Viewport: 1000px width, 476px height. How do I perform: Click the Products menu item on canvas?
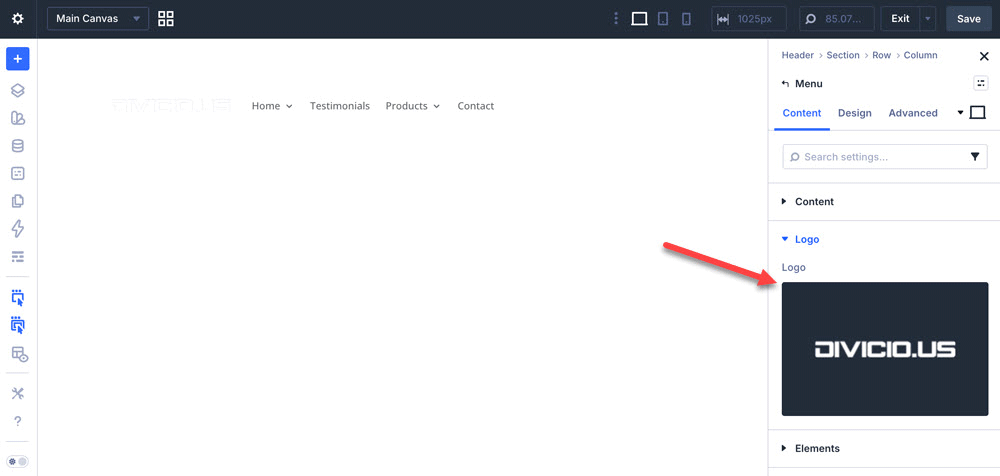coord(406,106)
